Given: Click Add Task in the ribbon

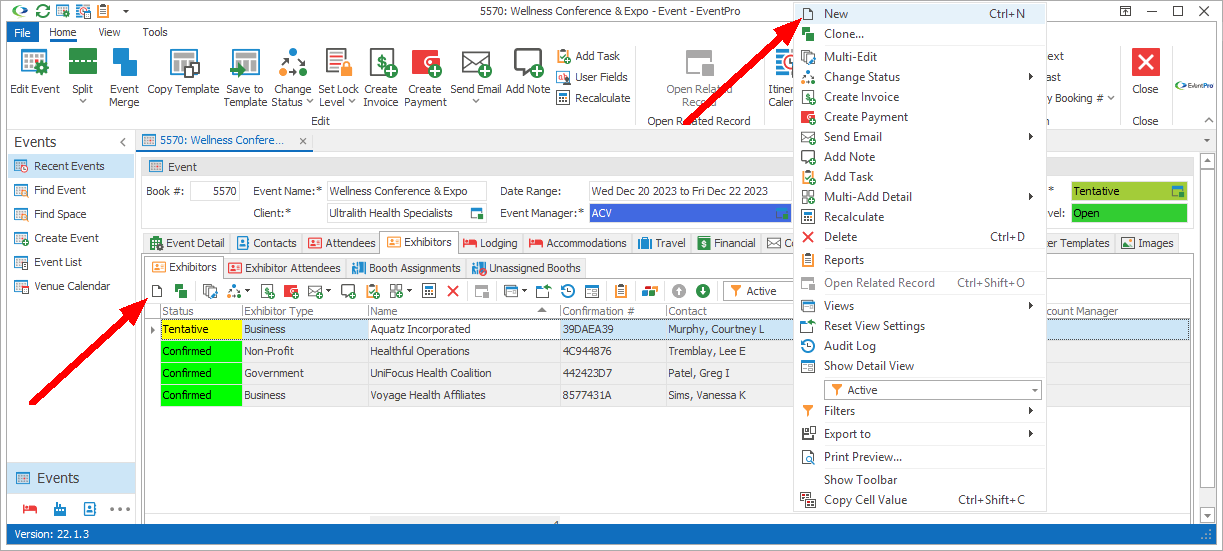Looking at the screenshot, I should (x=588, y=56).
